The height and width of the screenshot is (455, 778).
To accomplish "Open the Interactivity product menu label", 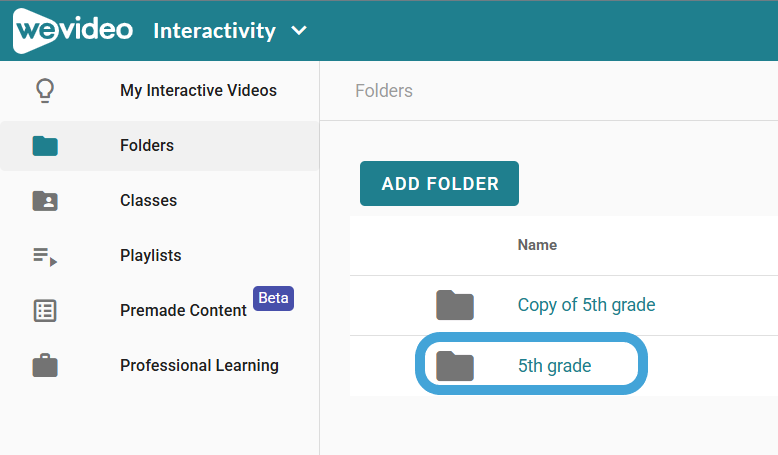I will 214,31.
